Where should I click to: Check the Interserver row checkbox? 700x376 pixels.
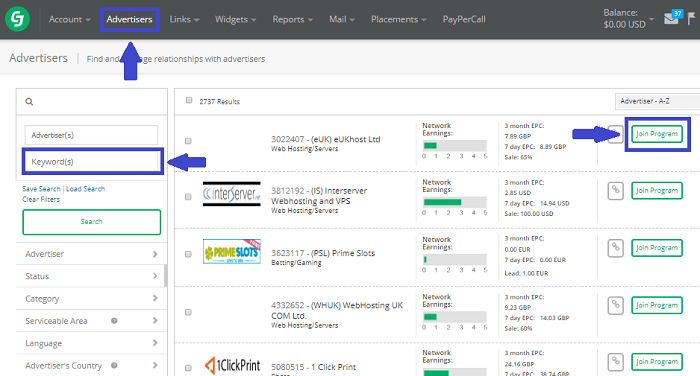[x=188, y=197]
